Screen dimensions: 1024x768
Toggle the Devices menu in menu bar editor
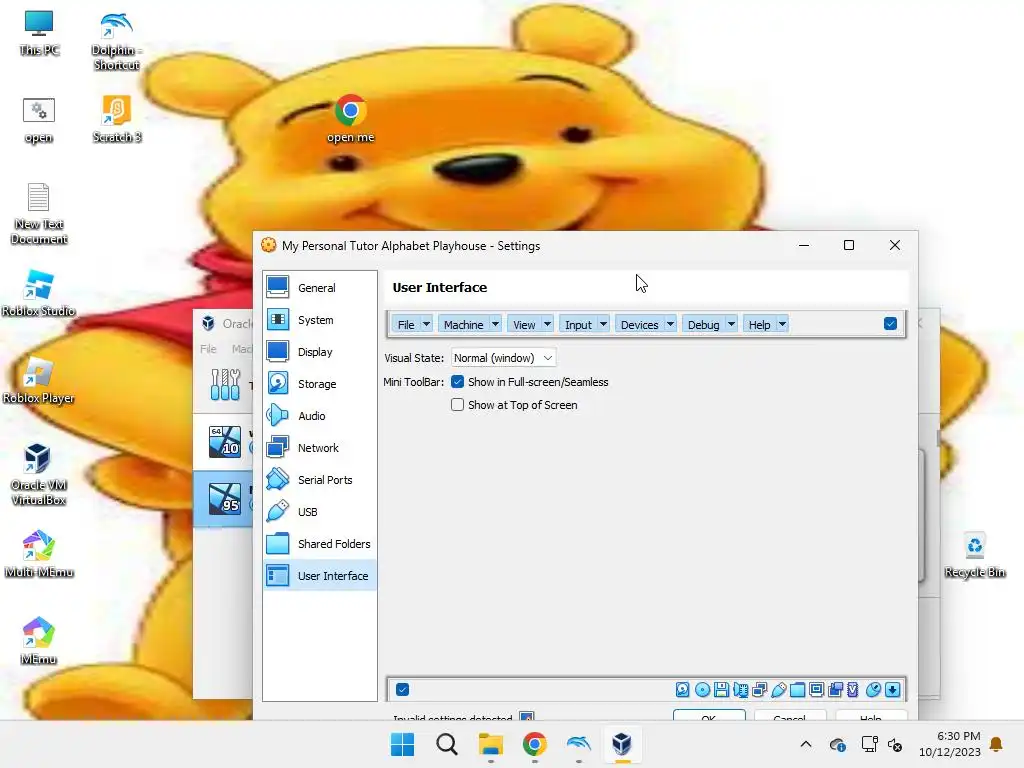point(639,325)
